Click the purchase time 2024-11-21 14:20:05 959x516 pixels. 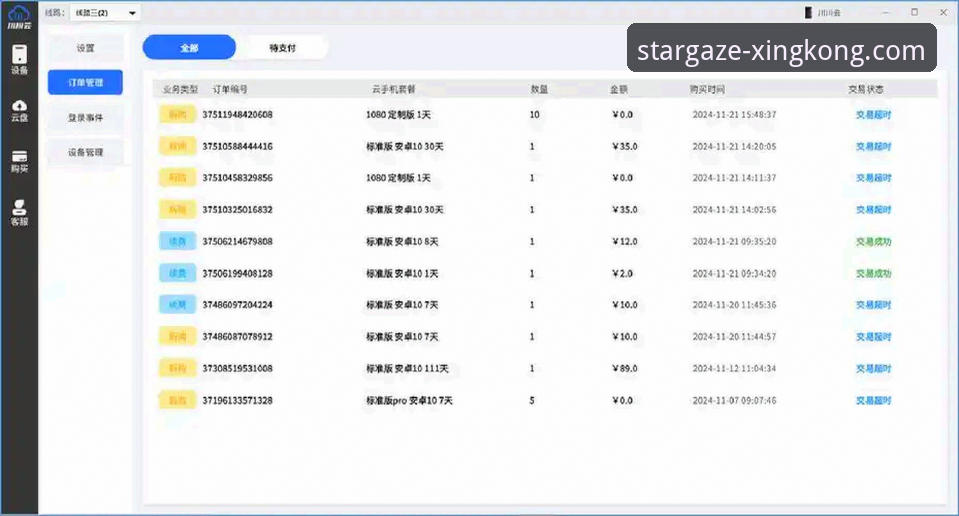pos(734,146)
